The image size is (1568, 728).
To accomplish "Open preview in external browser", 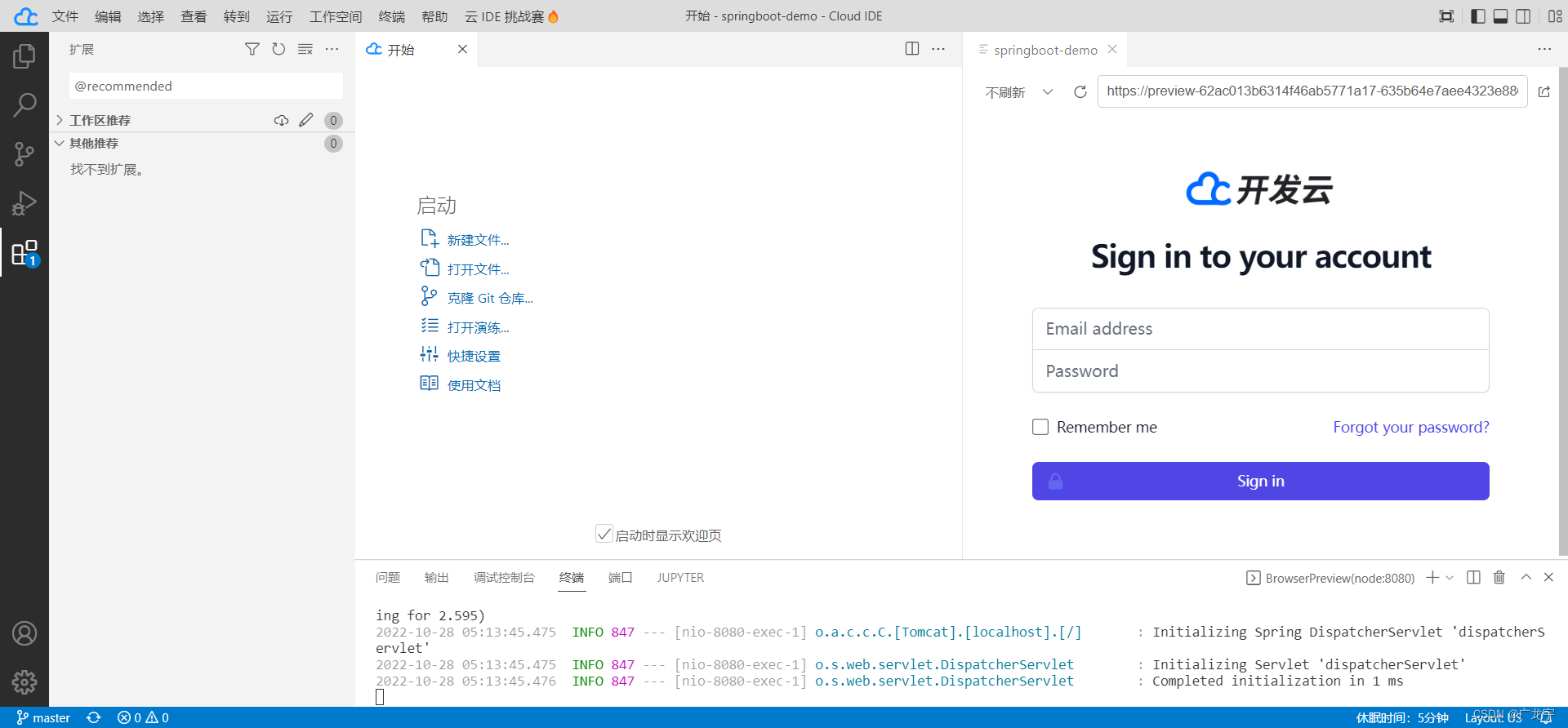I will pyautogui.click(x=1544, y=92).
